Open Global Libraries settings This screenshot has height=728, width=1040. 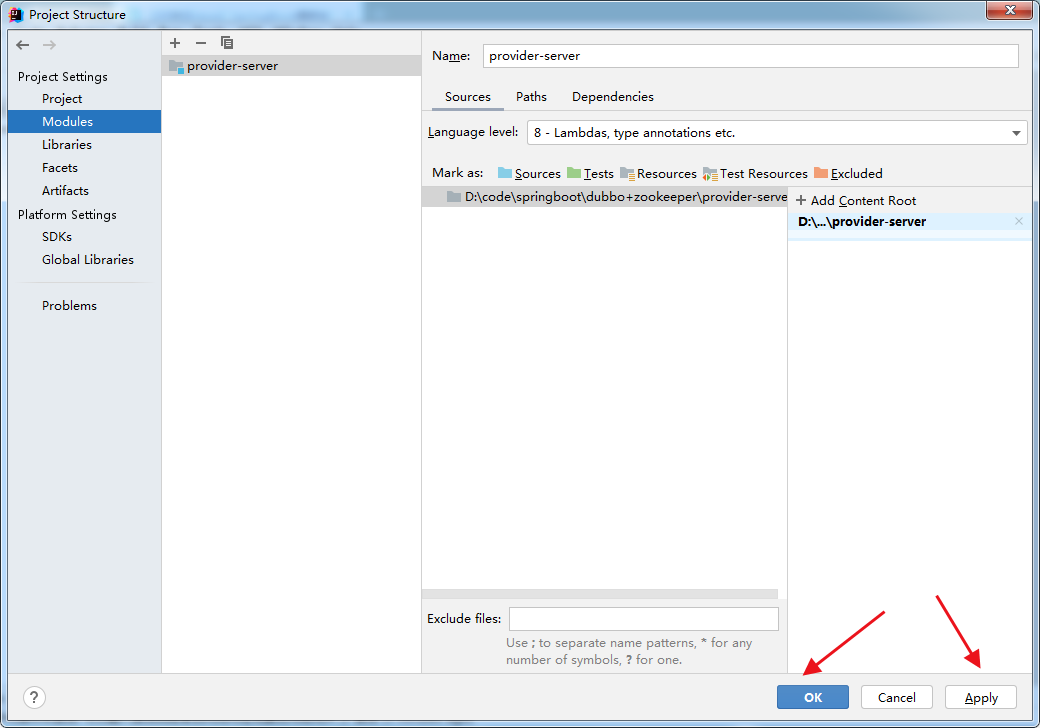88,260
